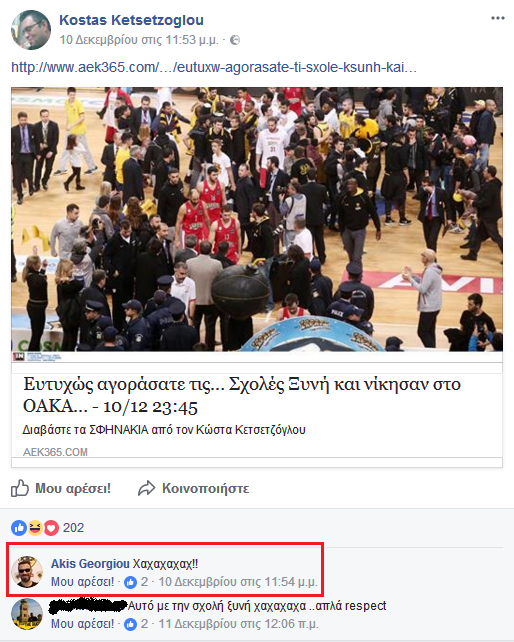This screenshot has height=642, width=514.
Task: Click the blue like reaction icon
Action: click(19, 528)
